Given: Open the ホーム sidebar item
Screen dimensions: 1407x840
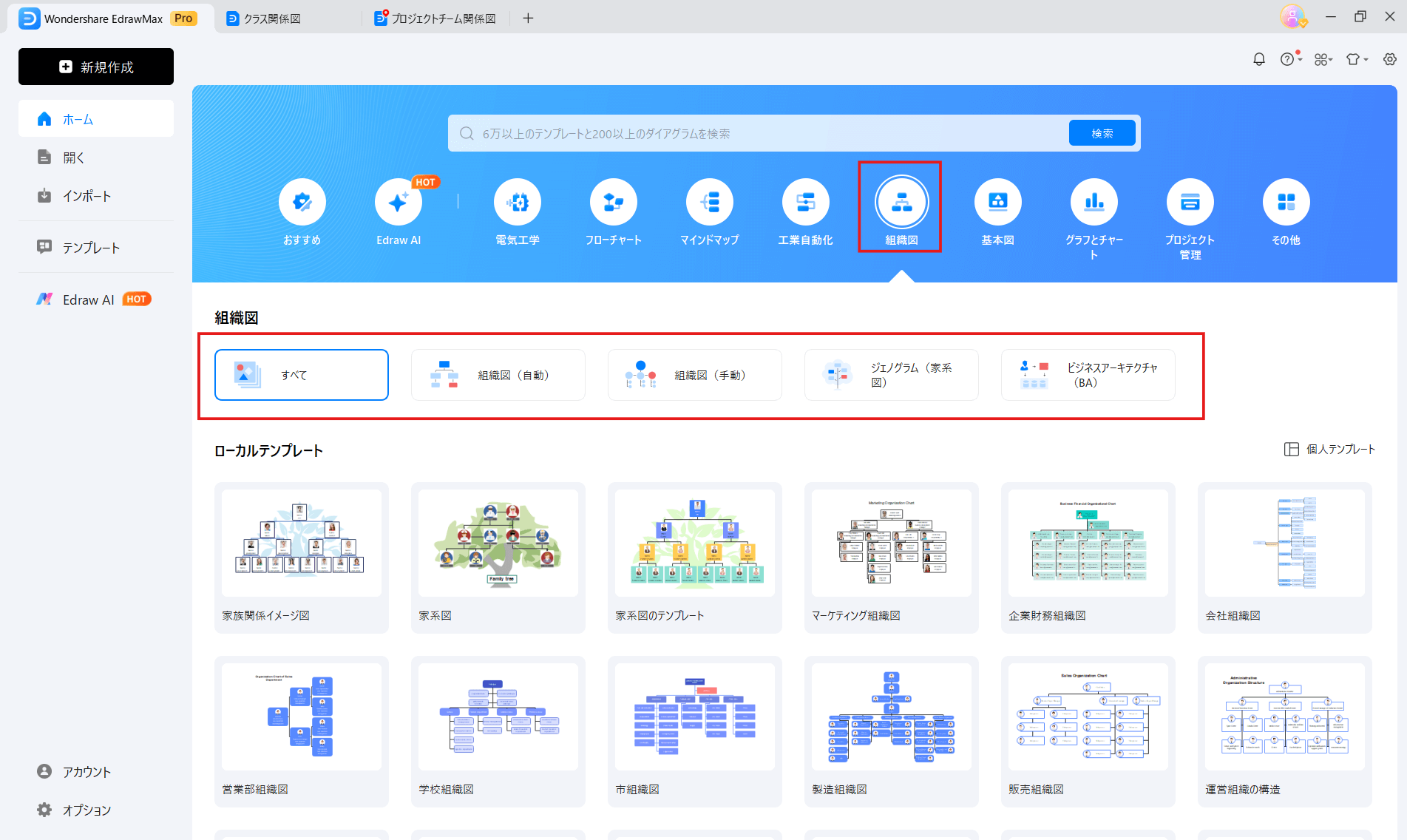Looking at the screenshot, I should [96, 119].
